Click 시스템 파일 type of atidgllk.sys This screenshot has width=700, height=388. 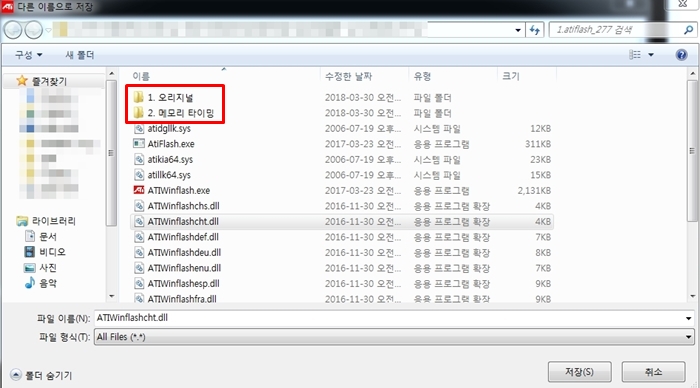(437, 129)
